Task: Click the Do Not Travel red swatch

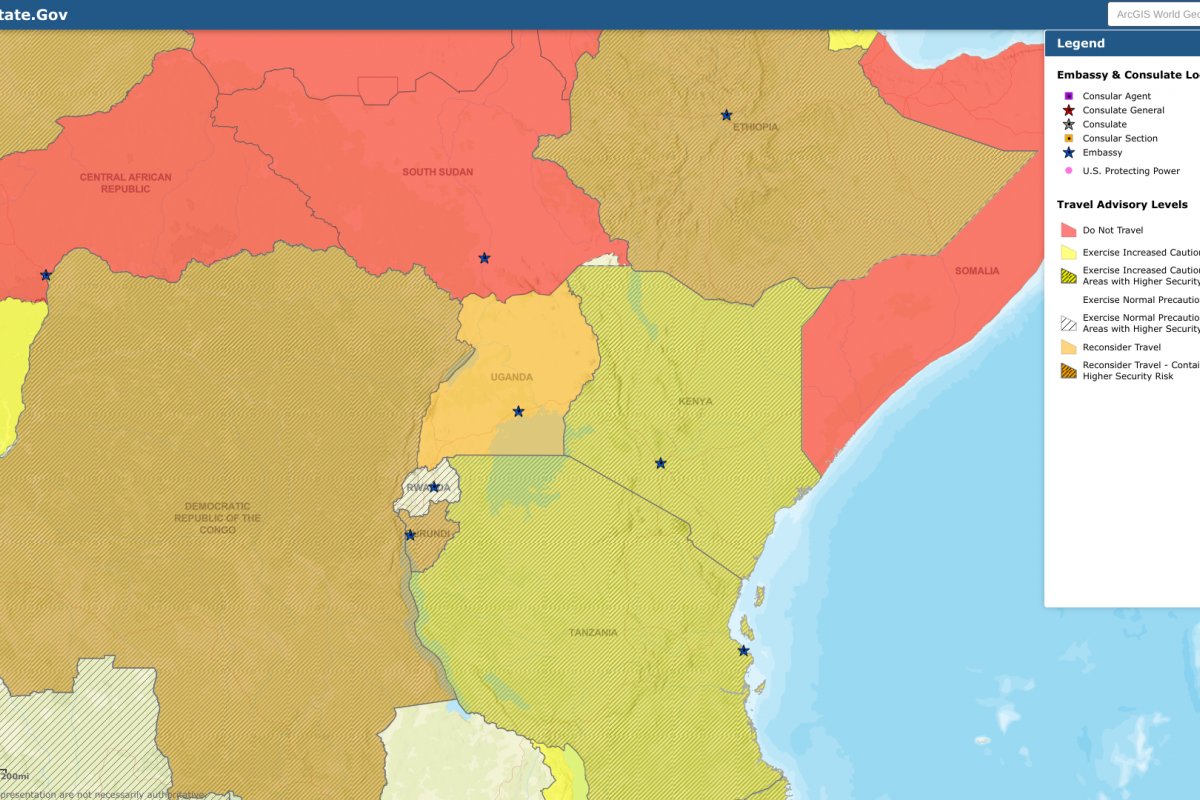Action: pyautogui.click(x=1068, y=230)
